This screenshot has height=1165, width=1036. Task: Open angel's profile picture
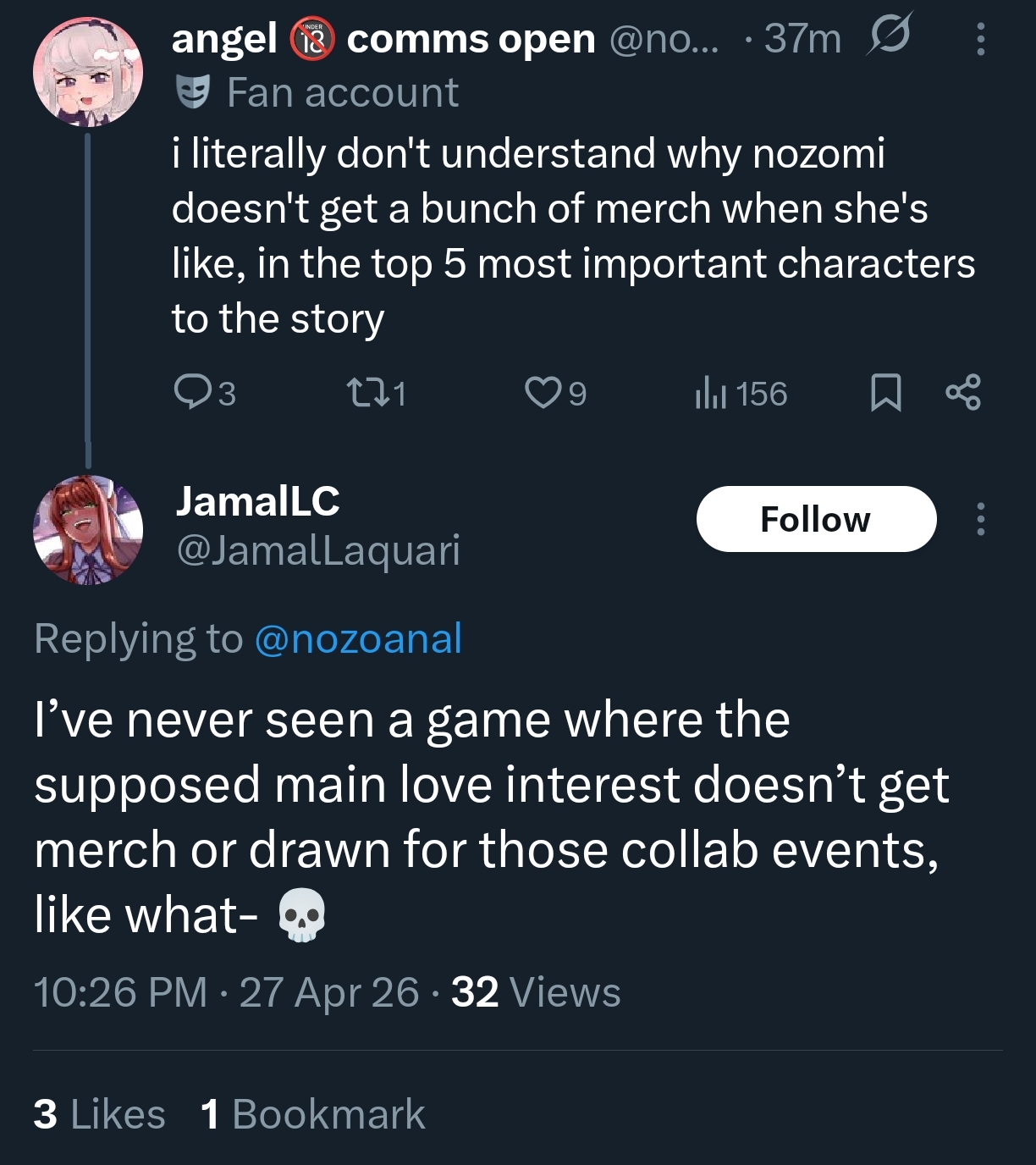[88, 72]
